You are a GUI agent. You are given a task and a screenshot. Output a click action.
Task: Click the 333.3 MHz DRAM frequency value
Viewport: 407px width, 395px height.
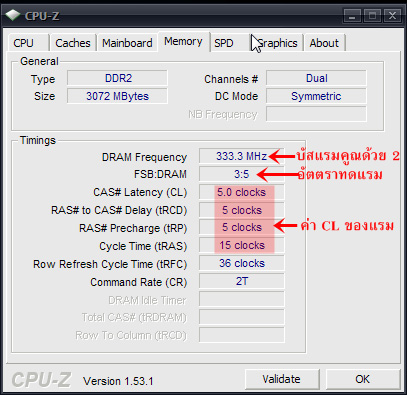pos(242,156)
